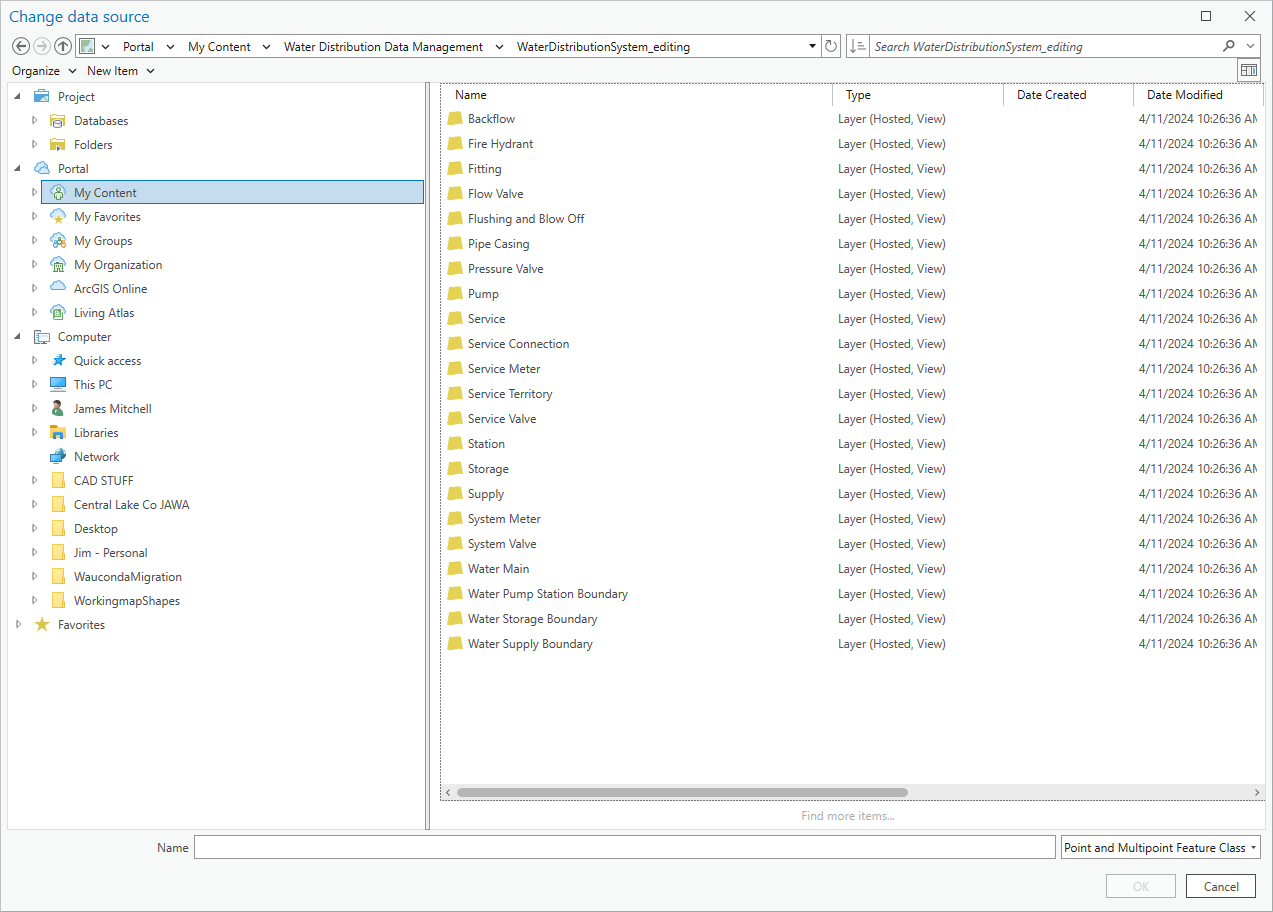
Task: Click the horizontal scrollbar thumb
Action: click(x=682, y=792)
